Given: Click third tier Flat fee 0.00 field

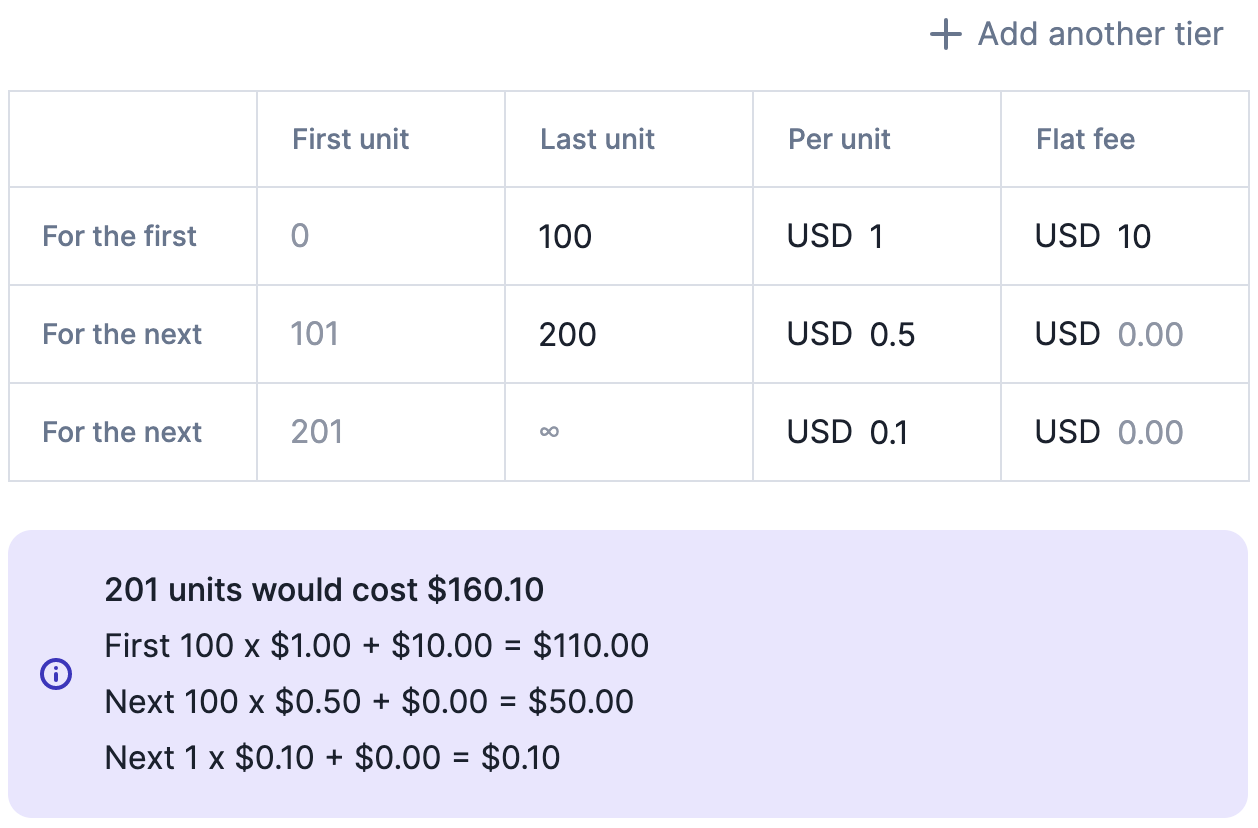Looking at the screenshot, I should coord(1125,432).
